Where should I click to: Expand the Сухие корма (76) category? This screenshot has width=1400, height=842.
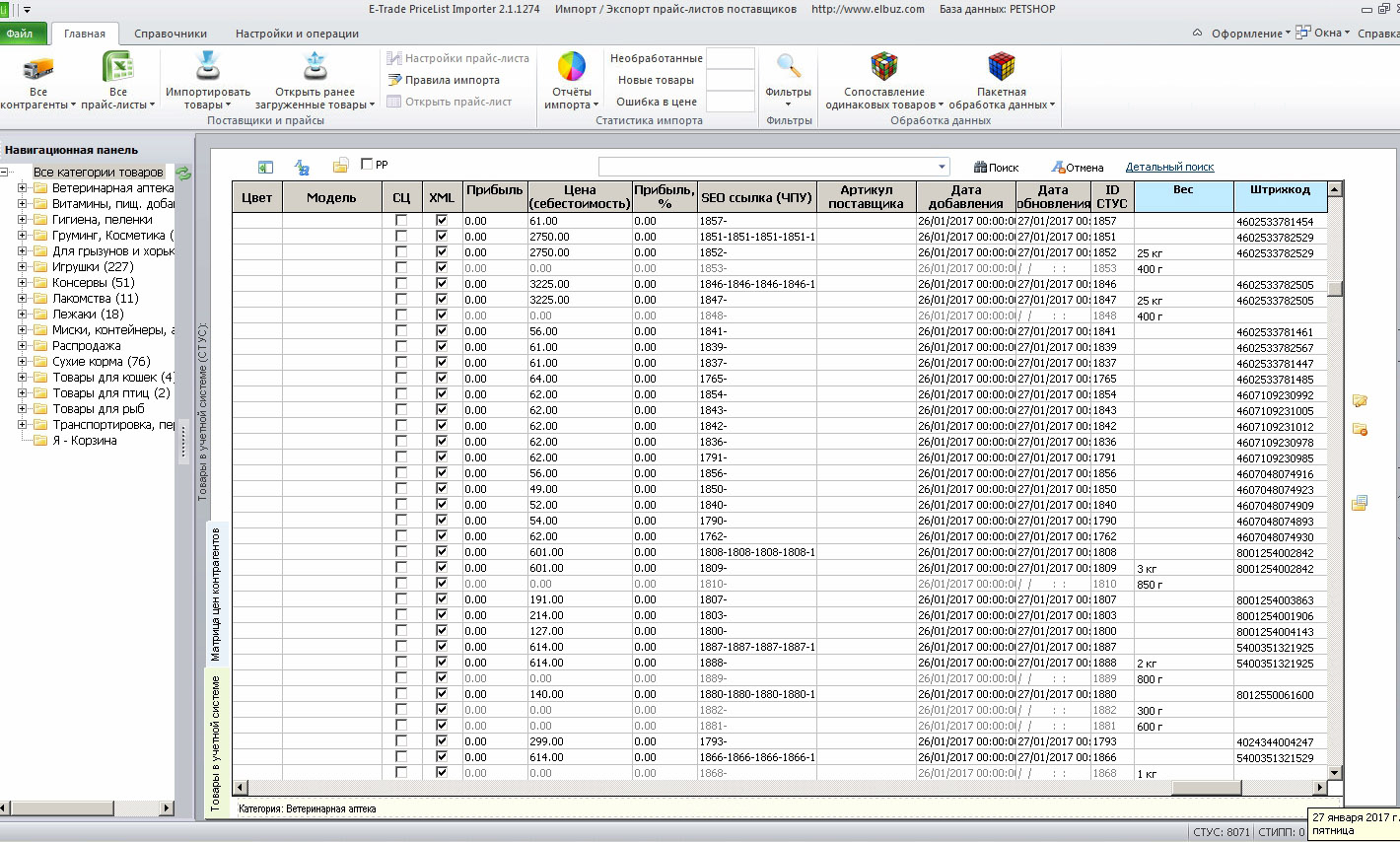coord(22,362)
